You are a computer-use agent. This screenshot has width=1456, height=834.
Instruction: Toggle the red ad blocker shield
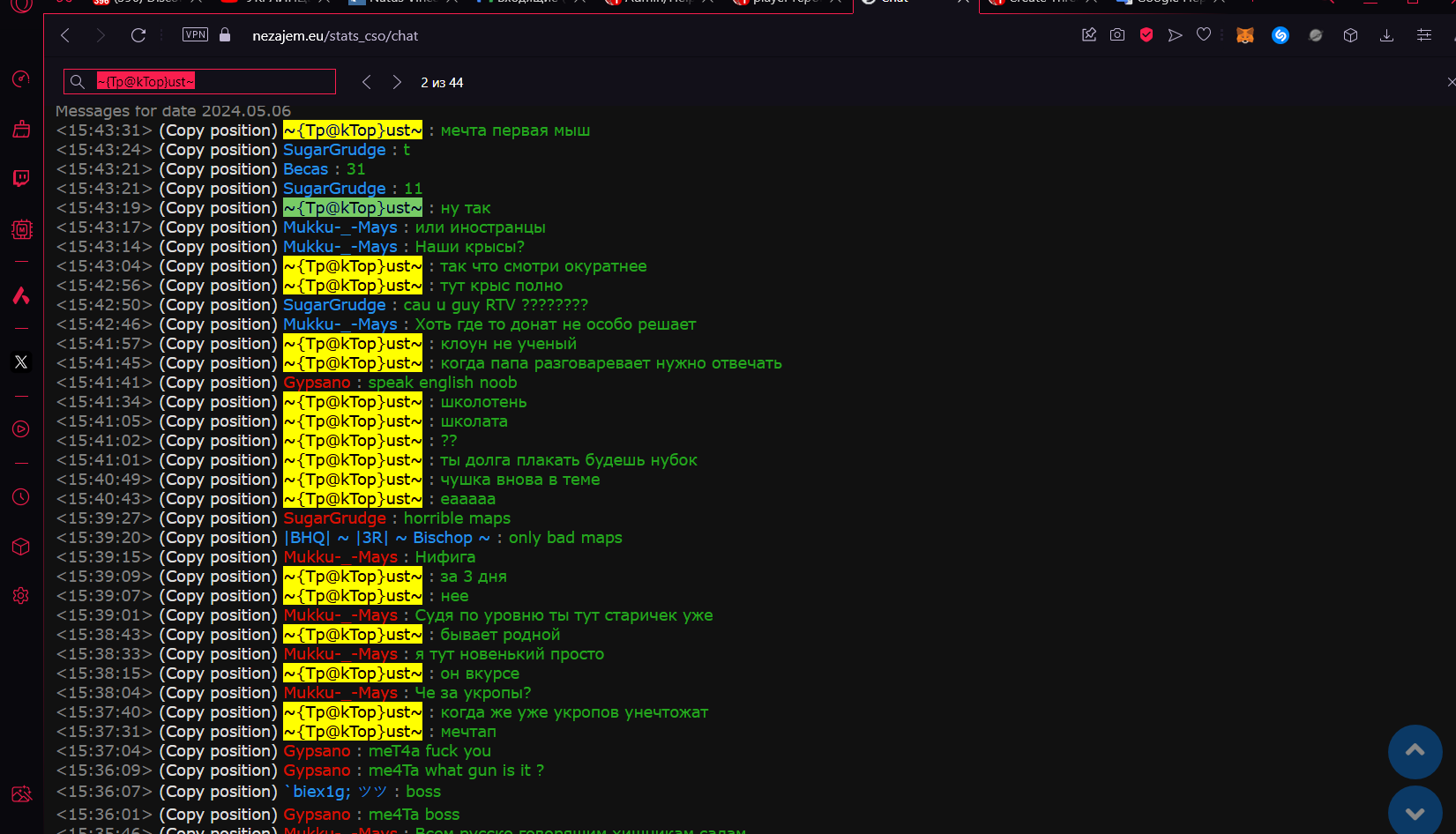coord(1146,35)
